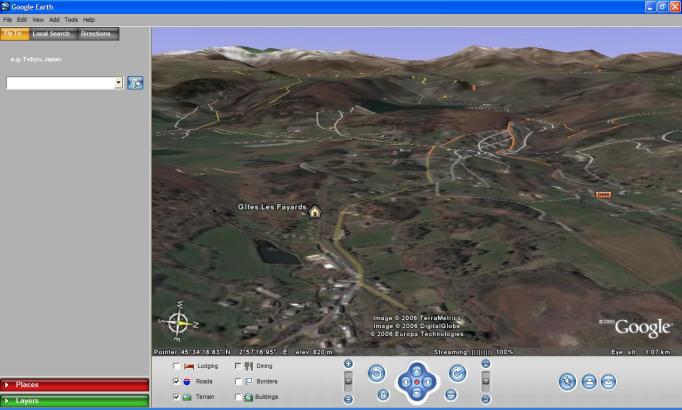This screenshot has width=682, height=410.
Task: Open the Add menu
Action: 54,20
